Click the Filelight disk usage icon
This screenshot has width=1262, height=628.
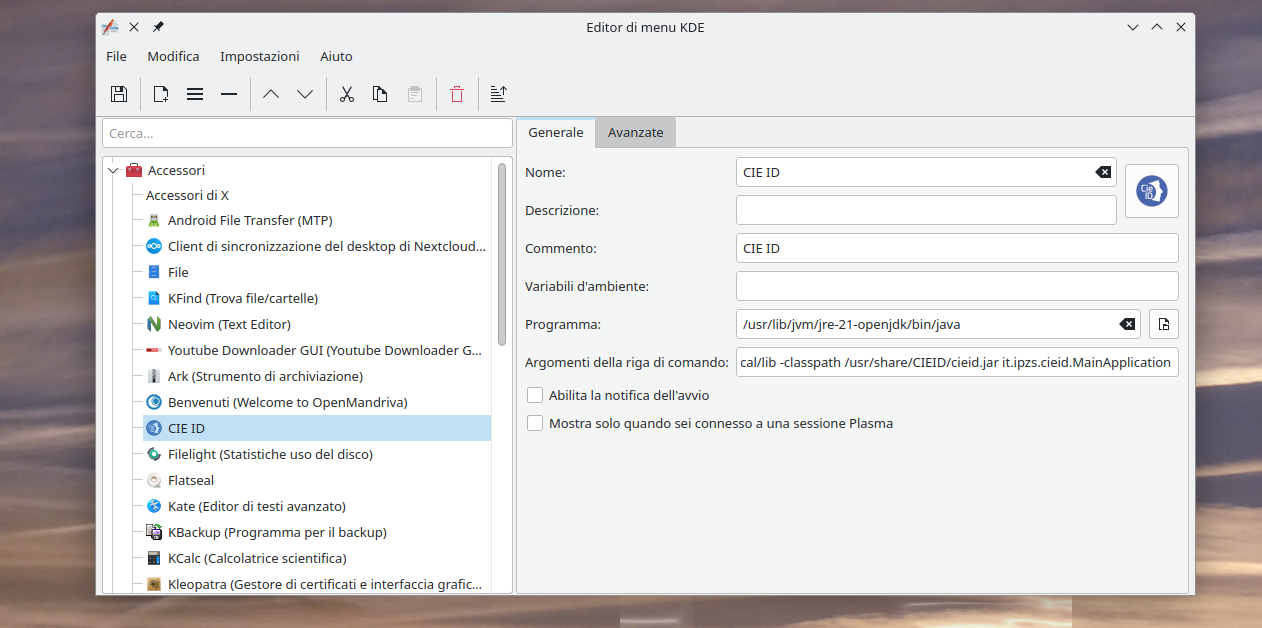154,454
